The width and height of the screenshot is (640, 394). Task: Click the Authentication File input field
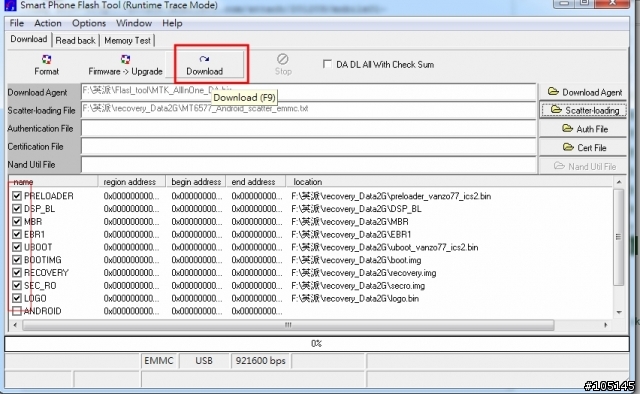tap(309, 128)
